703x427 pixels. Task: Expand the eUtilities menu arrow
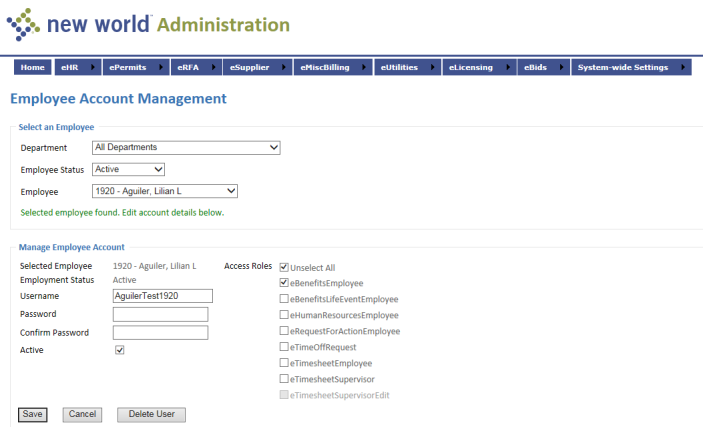tap(431, 67)
